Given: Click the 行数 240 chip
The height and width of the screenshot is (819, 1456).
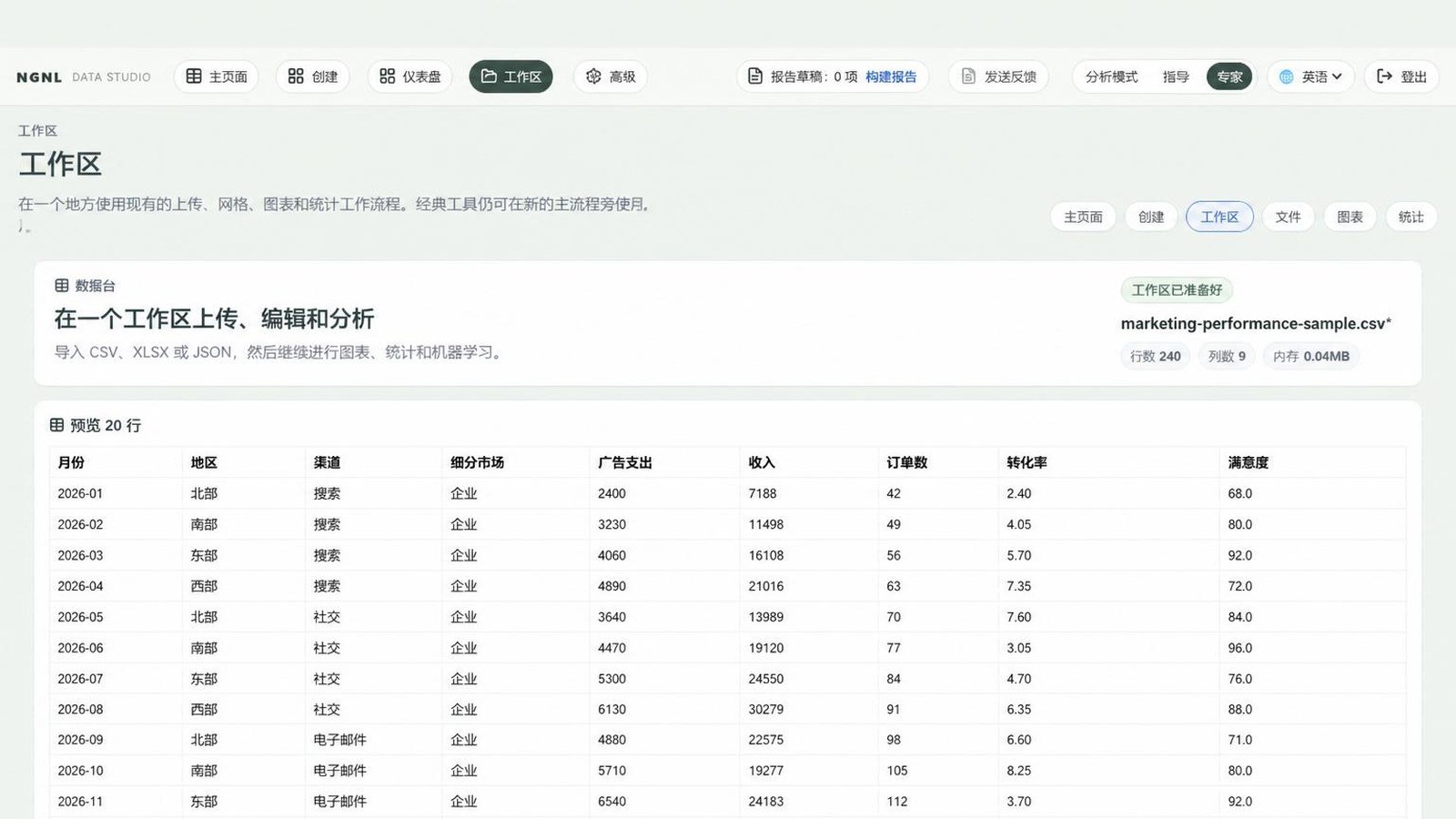Looking at the screenshot, I should coord(1156,356).
